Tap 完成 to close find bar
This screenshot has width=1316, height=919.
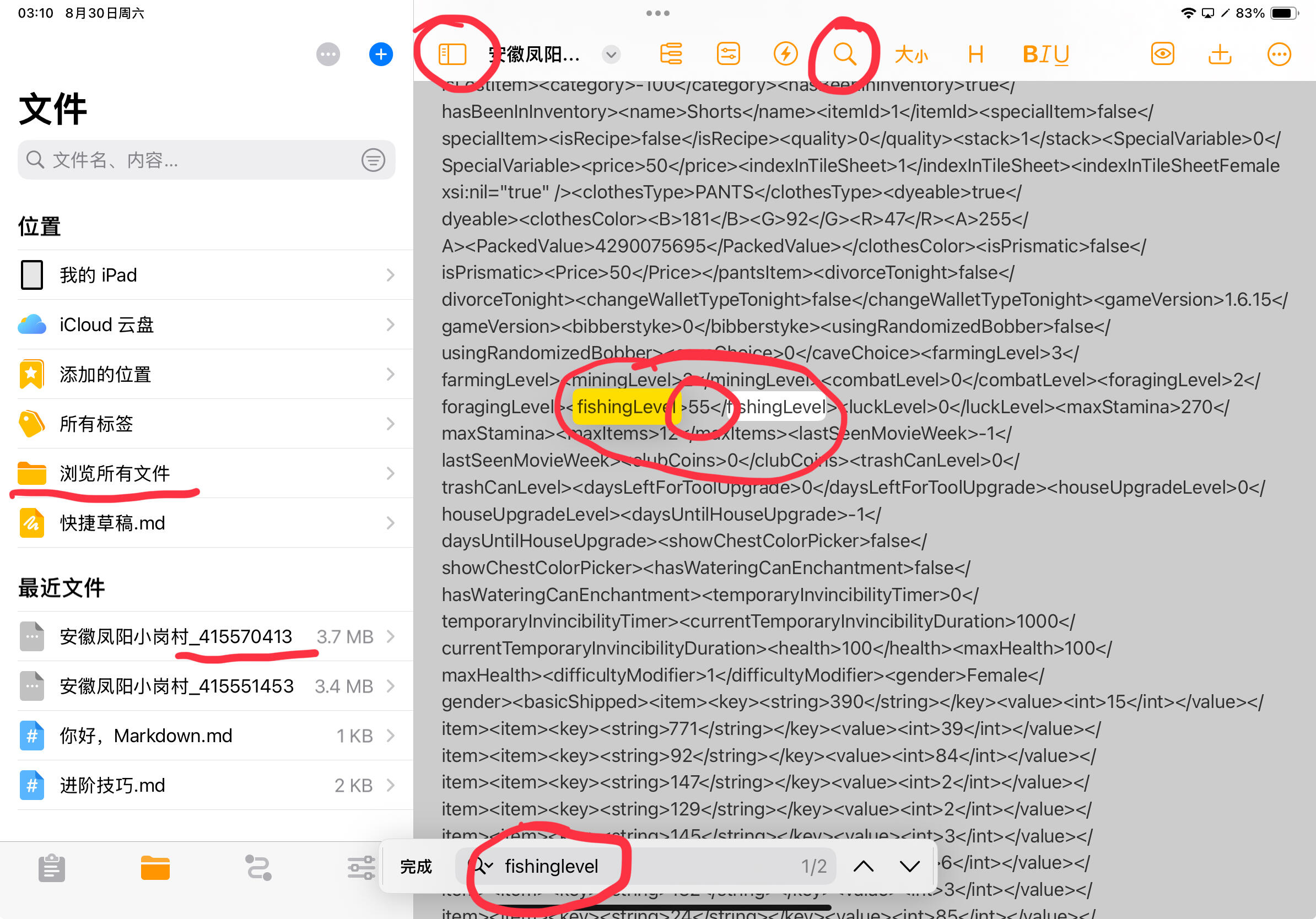[416, 866]
